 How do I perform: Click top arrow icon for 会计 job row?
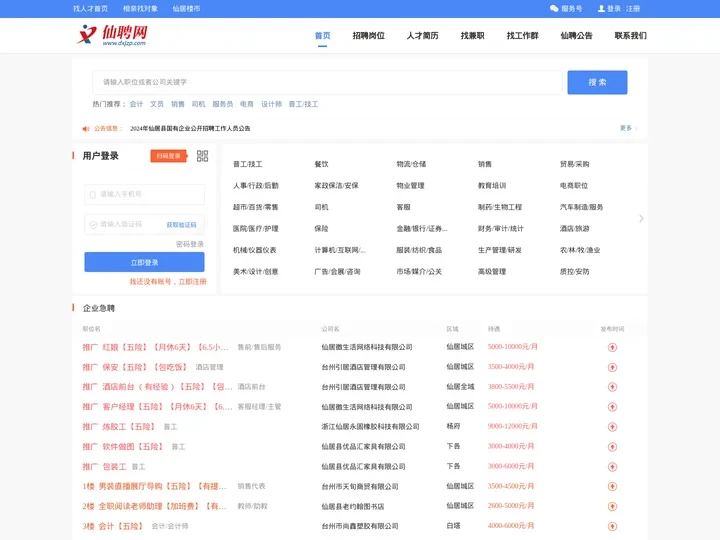612,526
